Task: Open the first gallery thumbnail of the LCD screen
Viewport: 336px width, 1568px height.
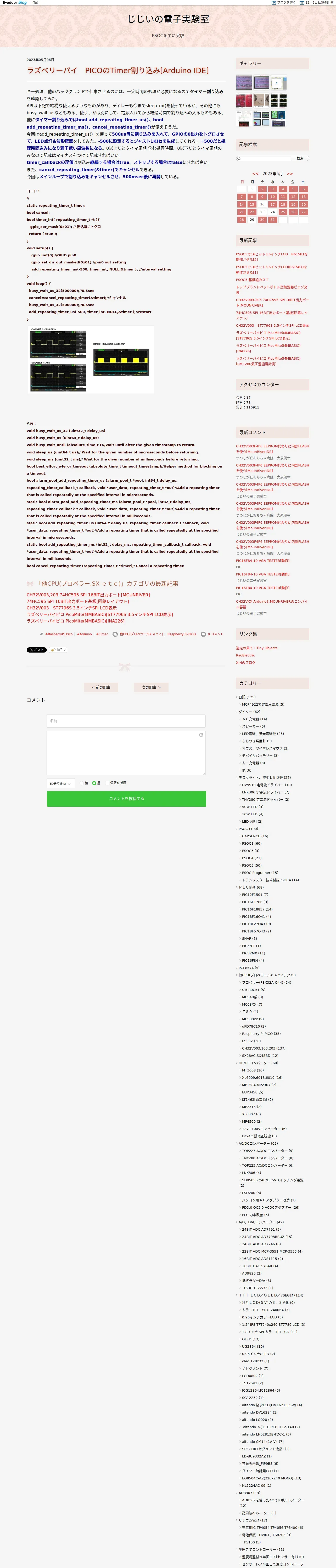Action: [x=244, y=83]
